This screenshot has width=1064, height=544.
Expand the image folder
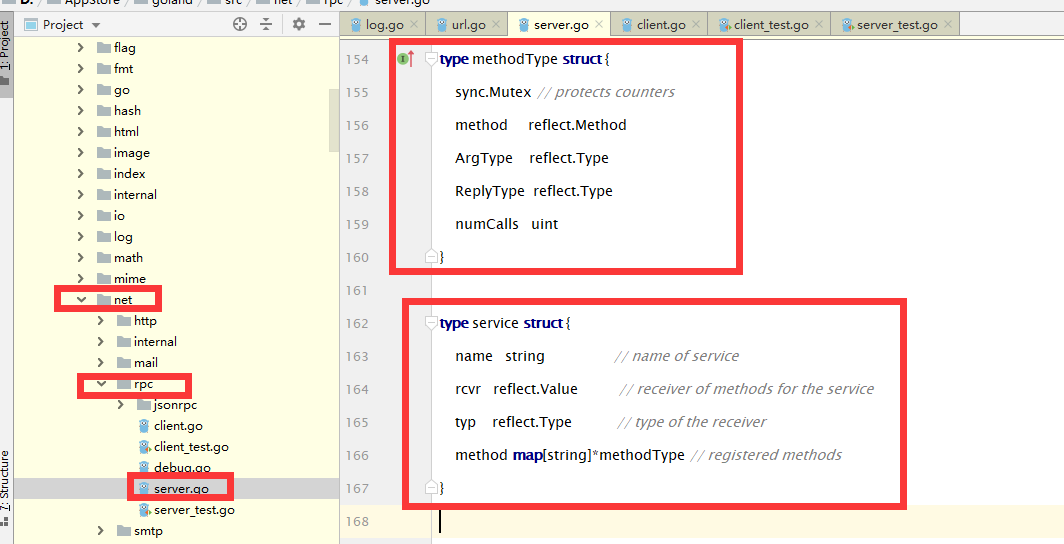pyautogui.click(x=81, y=153)
